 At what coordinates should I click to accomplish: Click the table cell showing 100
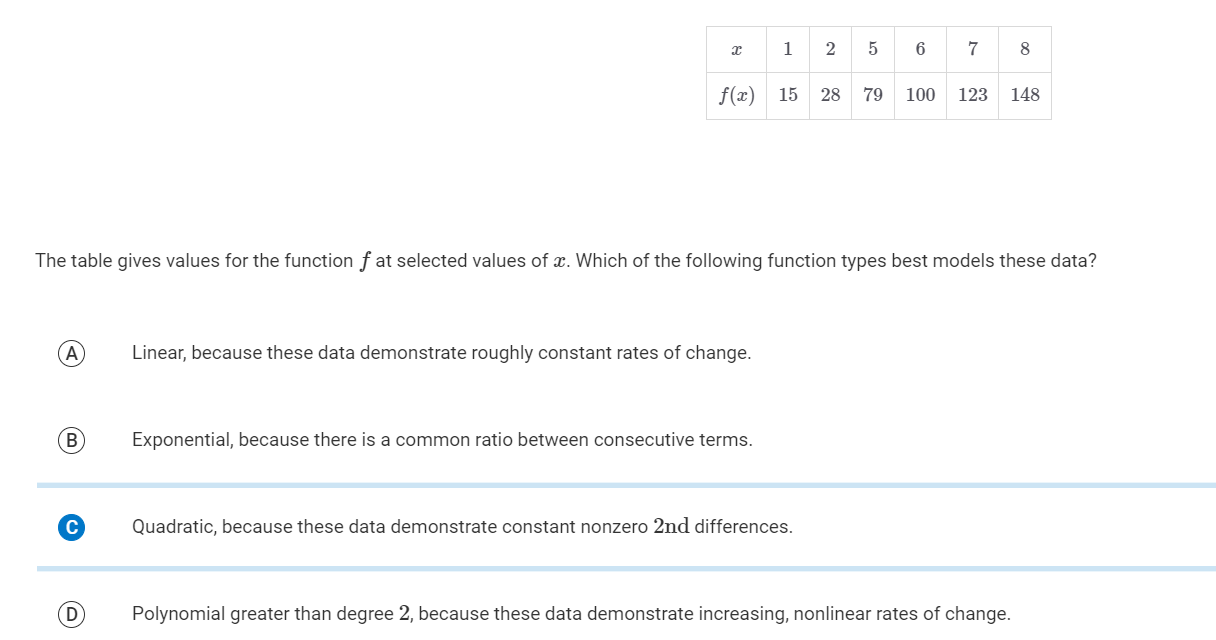point(919,95)
